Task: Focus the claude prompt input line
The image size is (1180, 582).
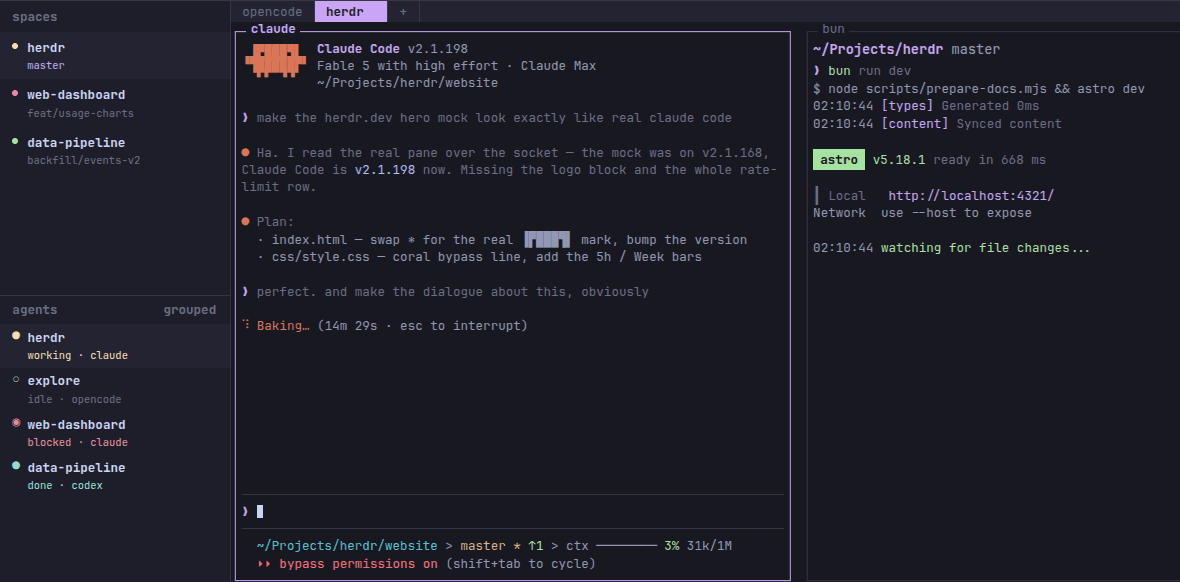Action: (512, 511)
